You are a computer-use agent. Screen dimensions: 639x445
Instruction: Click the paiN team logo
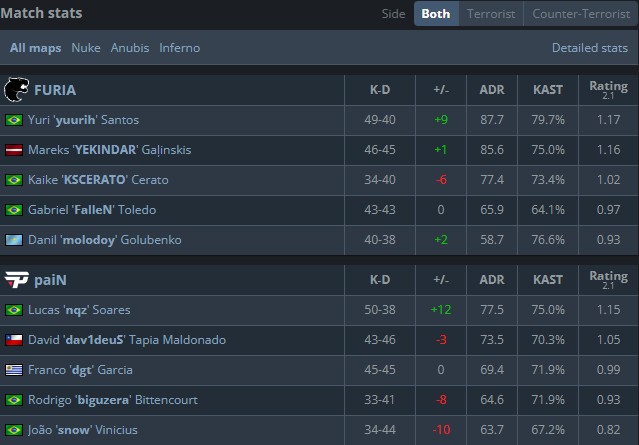(x=15, y=279)
